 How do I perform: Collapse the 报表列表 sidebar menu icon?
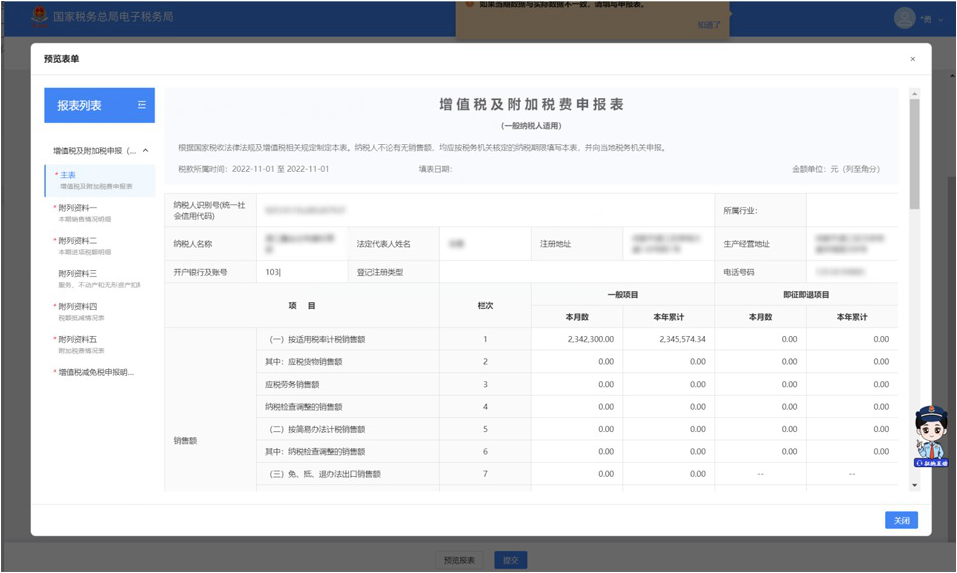point(142,105)
